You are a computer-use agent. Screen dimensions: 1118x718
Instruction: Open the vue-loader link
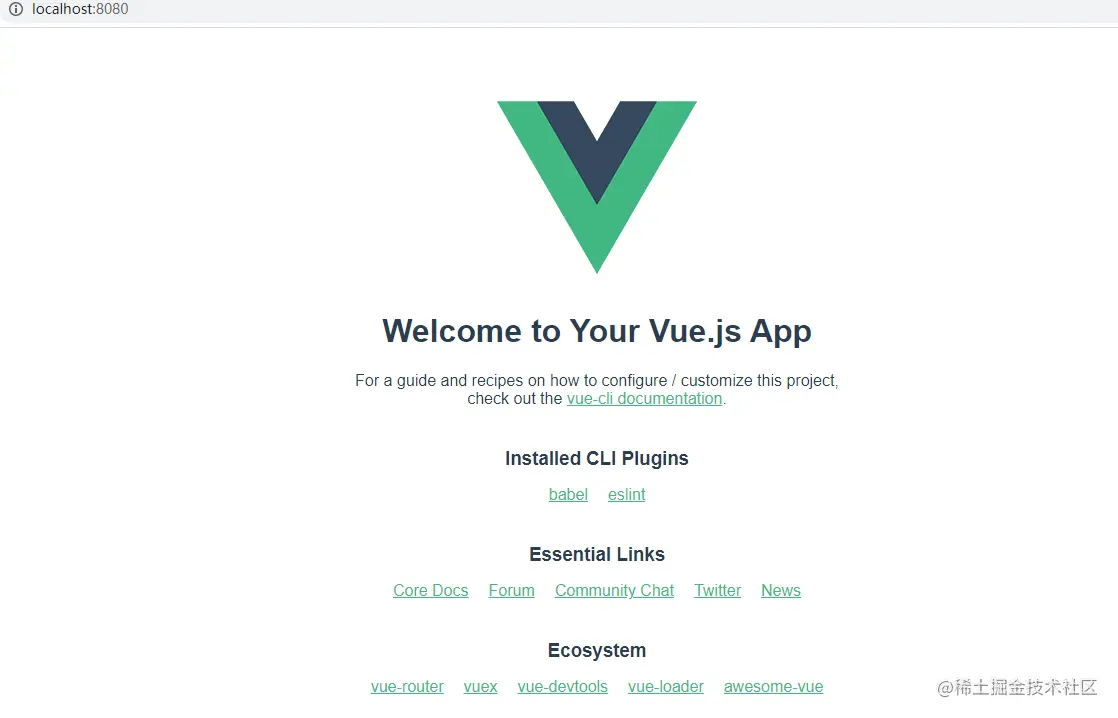click(x=666, y=687)
